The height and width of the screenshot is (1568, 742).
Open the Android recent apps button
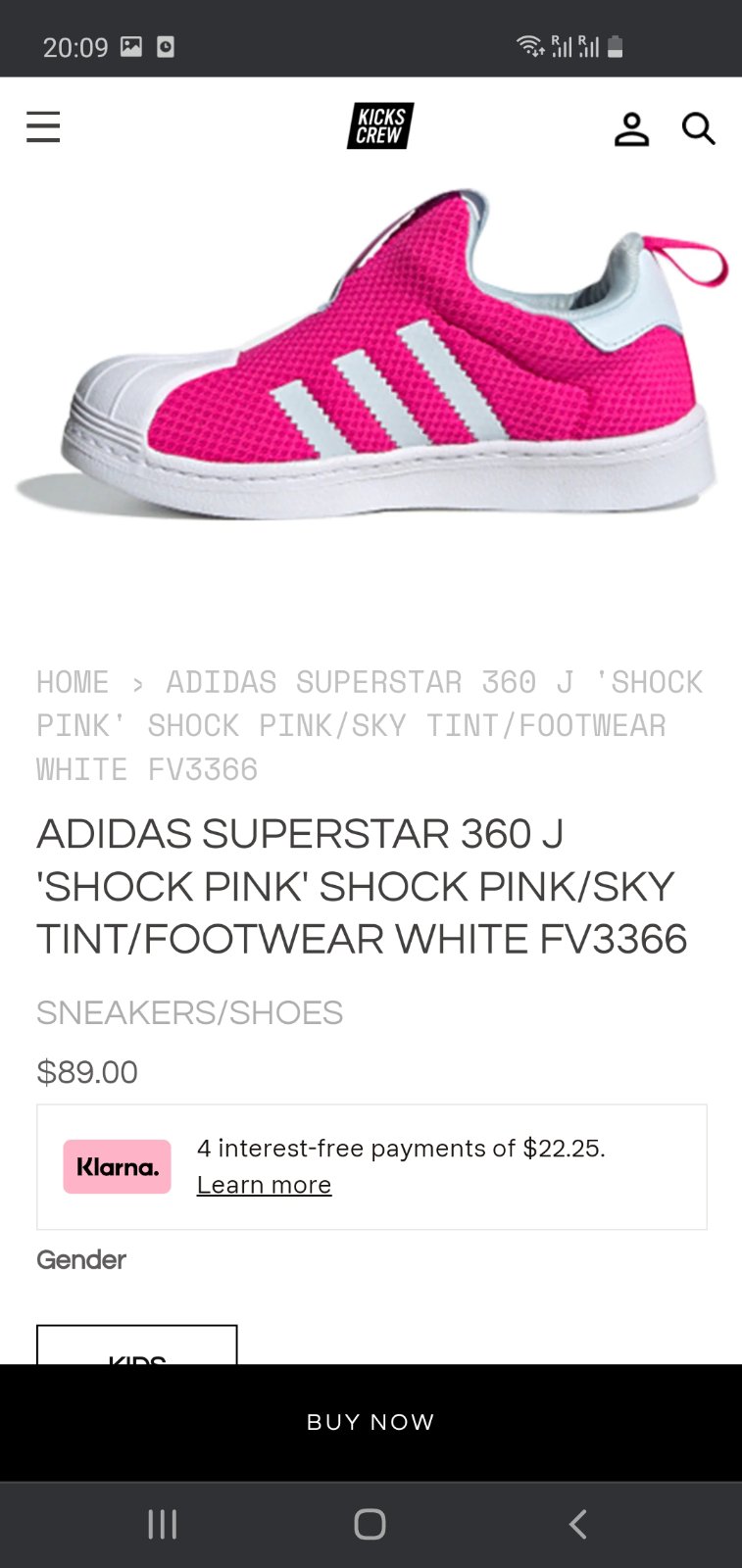(x=163, y=1524)
